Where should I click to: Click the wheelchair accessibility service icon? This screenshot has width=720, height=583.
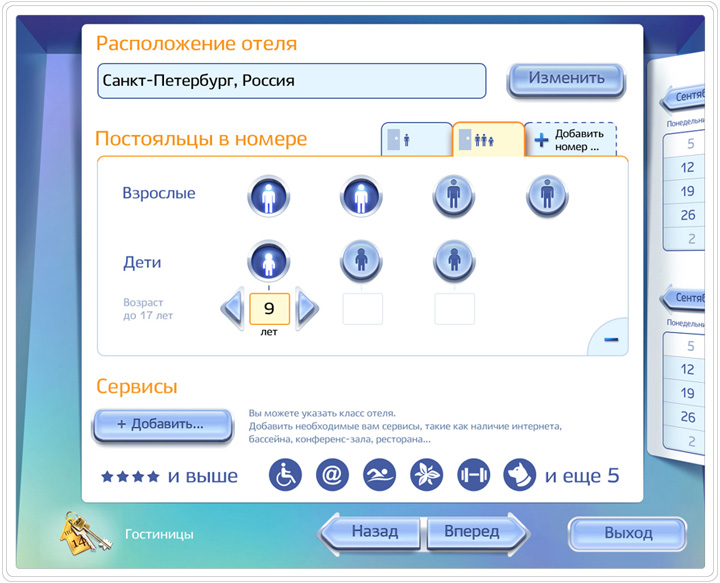click(x=285, y=476)
